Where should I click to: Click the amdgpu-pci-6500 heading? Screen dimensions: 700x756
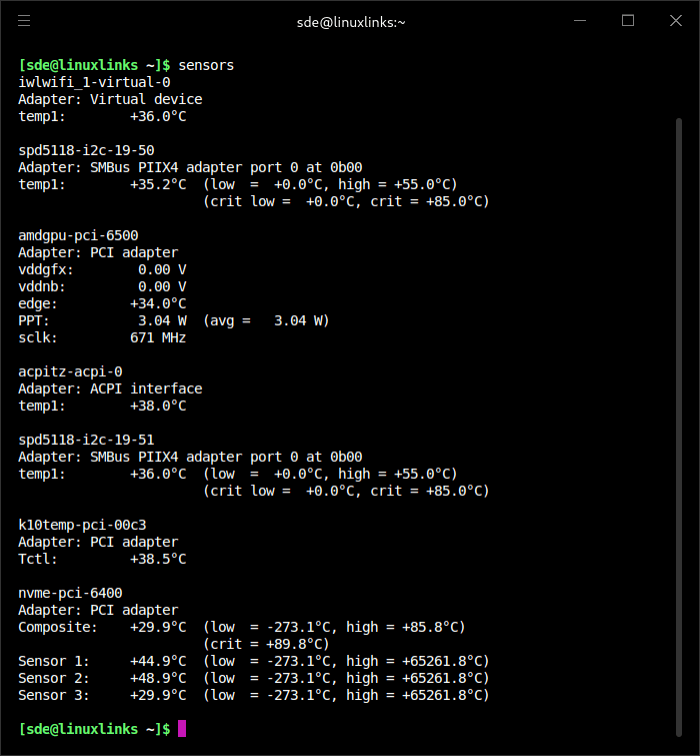(x=78, y=235)
